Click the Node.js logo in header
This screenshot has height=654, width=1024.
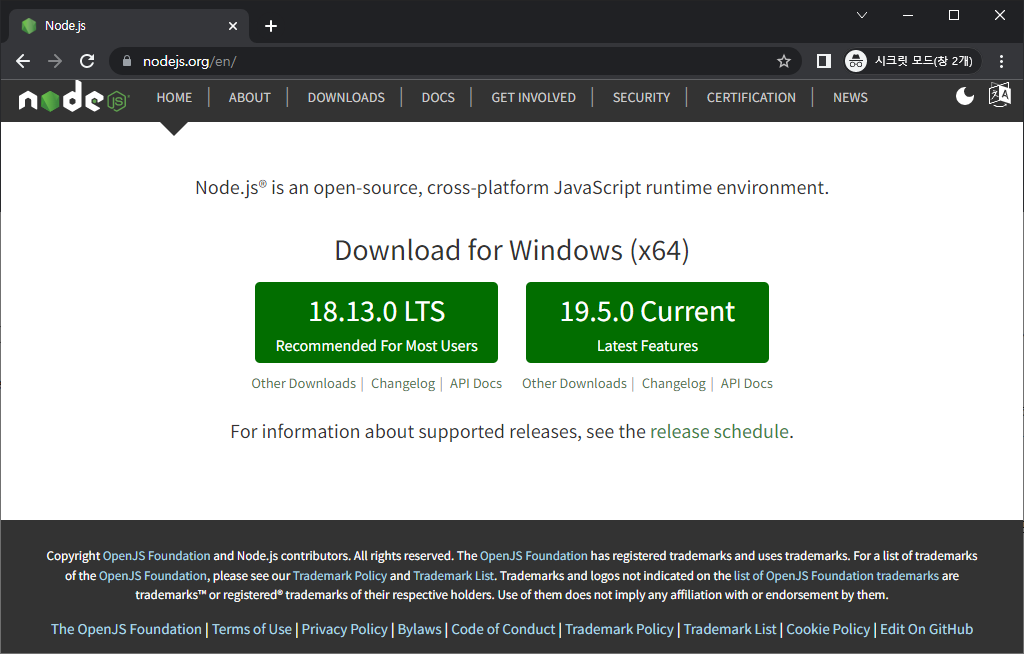(x=74, y=97)
